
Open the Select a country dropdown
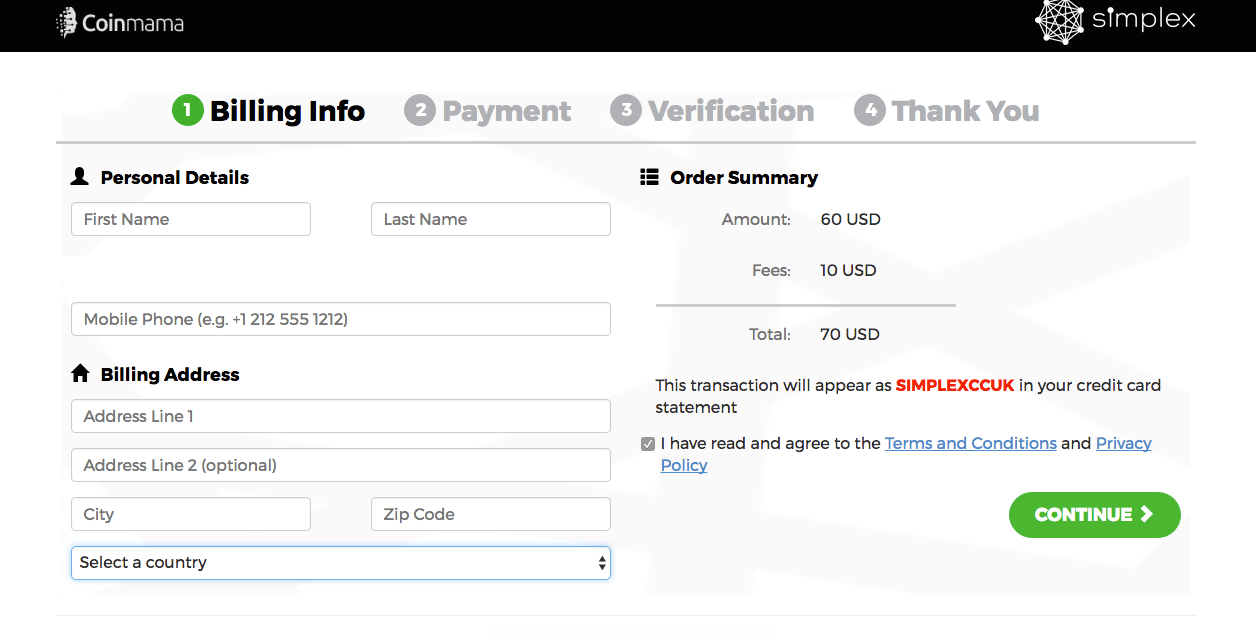pyautogui.click(x=340, y=562)
